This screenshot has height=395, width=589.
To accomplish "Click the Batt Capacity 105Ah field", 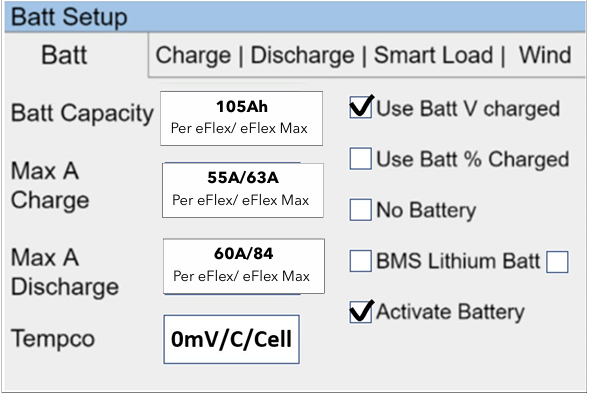I will click(242, 118).
